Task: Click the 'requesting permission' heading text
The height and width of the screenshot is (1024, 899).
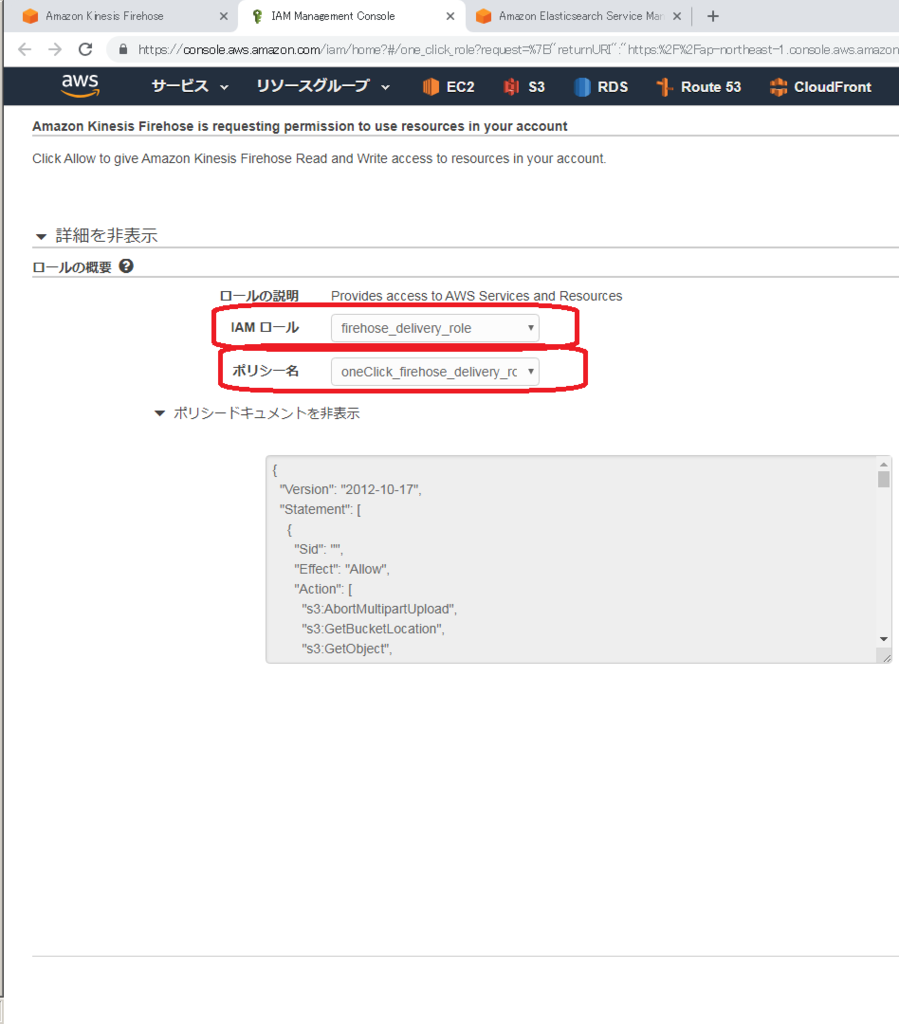Action: click(x=300, y=126)
